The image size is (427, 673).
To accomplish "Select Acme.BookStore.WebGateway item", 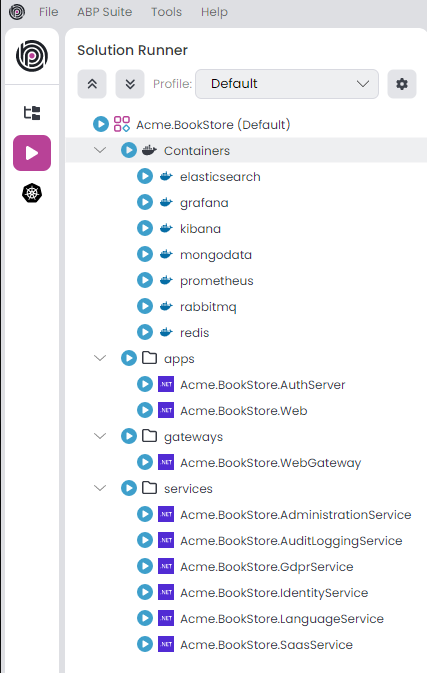I will click(x=270, y=463).
